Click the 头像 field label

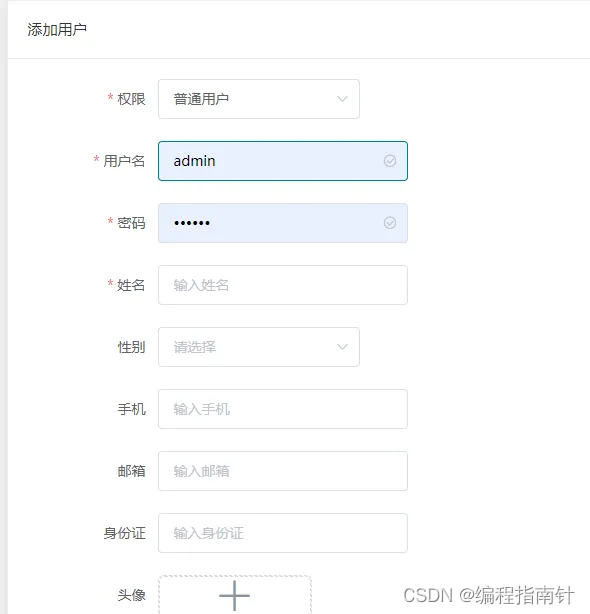click(x=132, y=595)
